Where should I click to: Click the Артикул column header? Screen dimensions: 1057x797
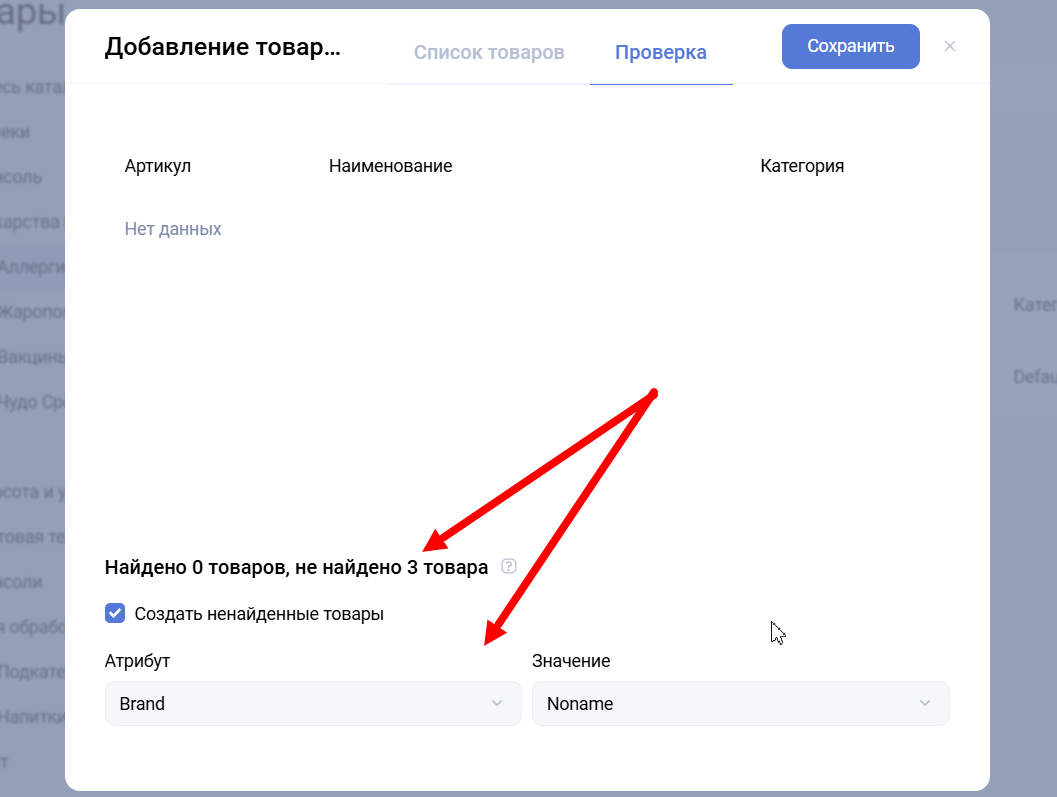pos(157,166)
